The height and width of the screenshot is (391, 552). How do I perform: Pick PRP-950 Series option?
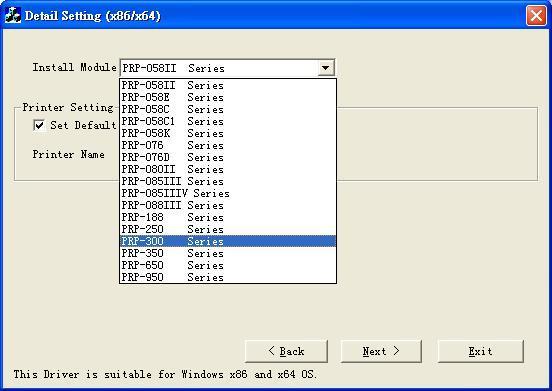(228, 277)
